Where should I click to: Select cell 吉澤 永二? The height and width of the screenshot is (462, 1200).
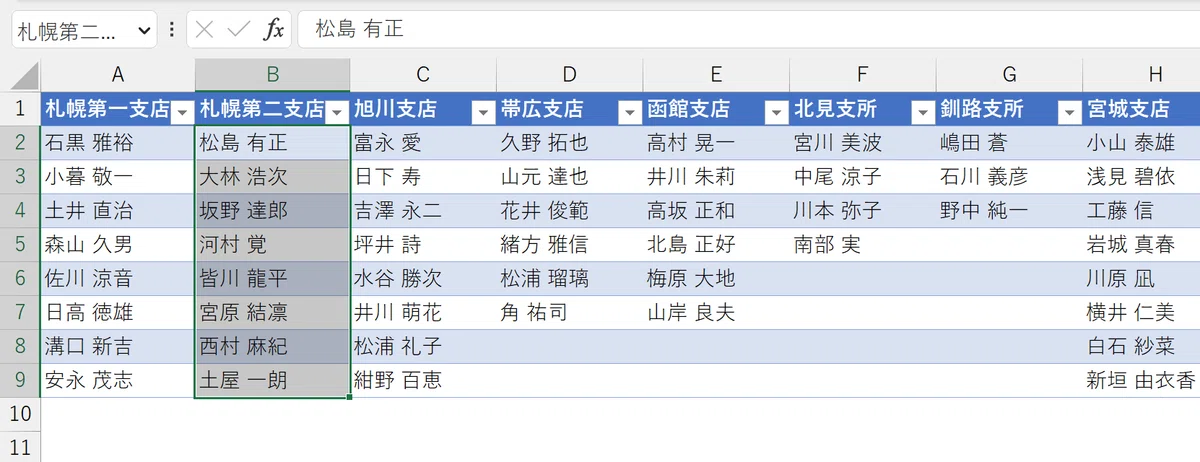423,211
